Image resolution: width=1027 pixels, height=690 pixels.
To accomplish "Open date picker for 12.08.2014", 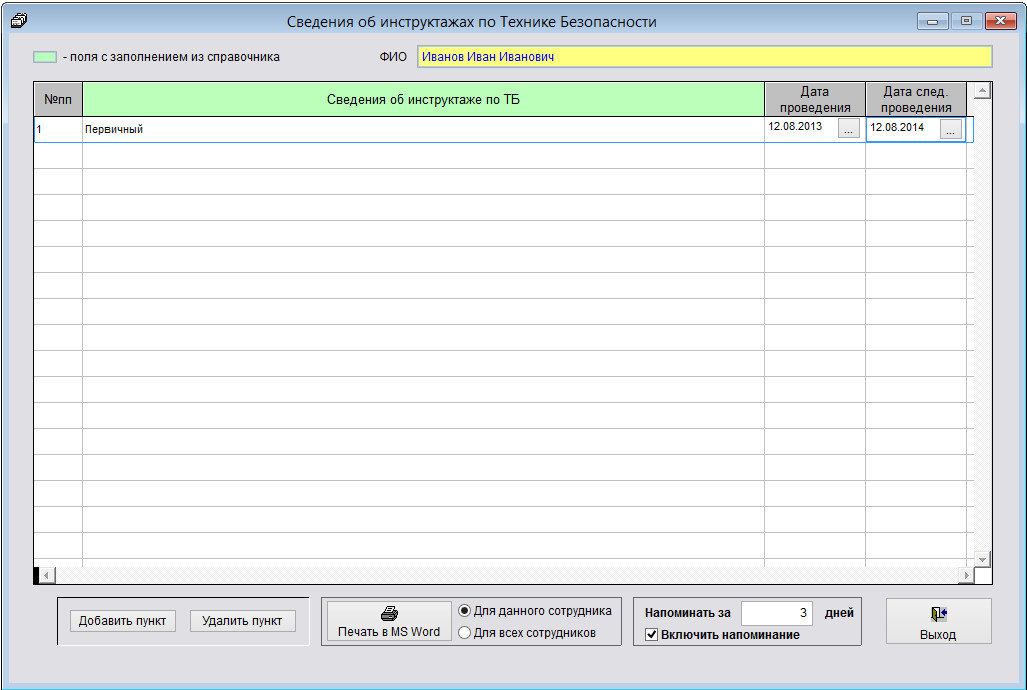I will click(x=950, y=129).
